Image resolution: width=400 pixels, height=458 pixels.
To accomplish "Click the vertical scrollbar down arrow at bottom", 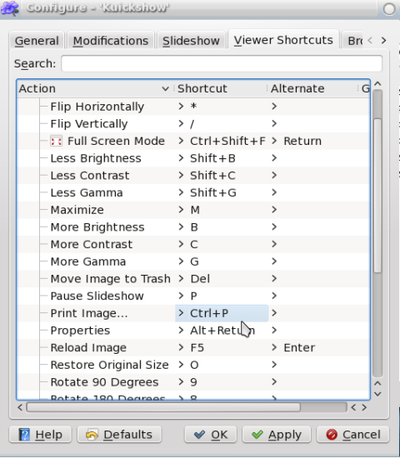I will [378, 394].
